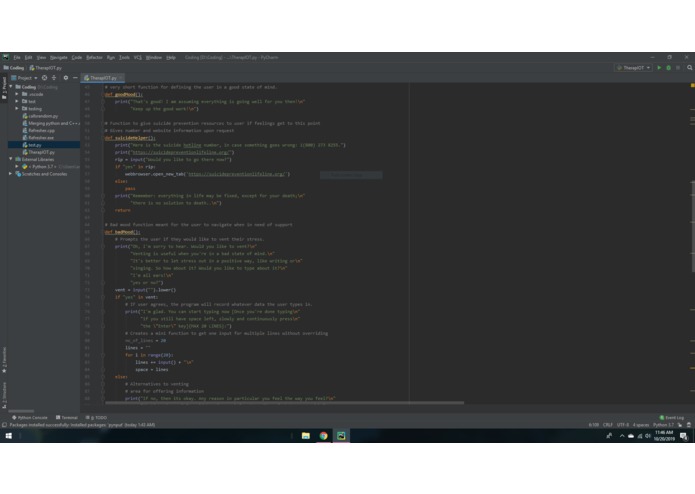
Task: Select Refresher.exe in project tree
Action: coord(38,137)
